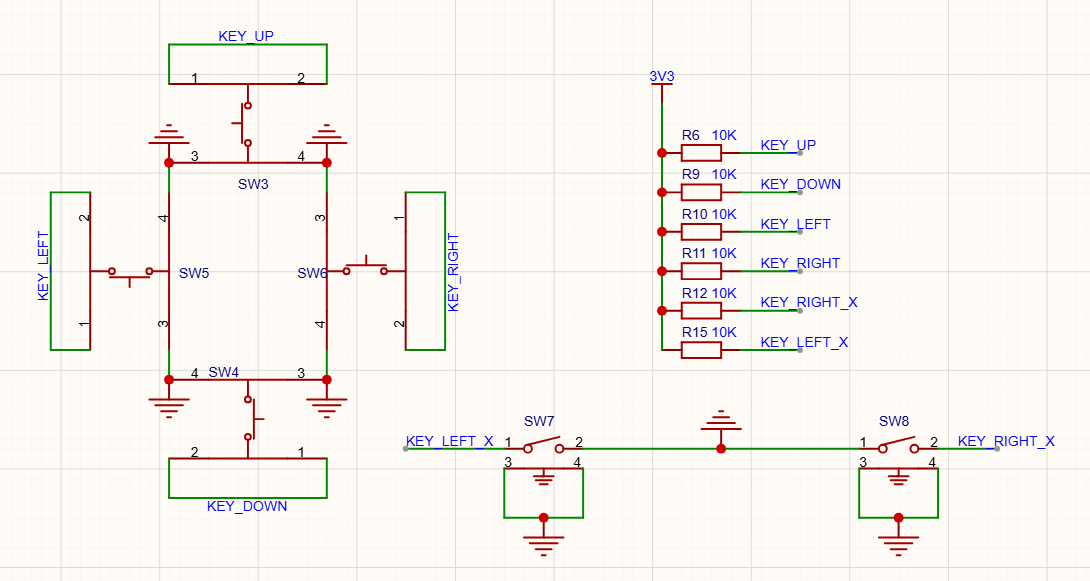This screenshot has height=581, width=1090.
Task: Select the SW3 designator label
Action: 253,184
